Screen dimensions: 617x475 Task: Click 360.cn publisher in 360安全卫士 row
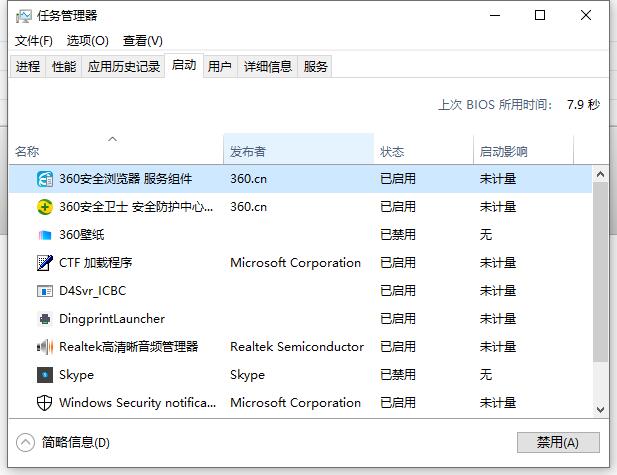[248, 207]
